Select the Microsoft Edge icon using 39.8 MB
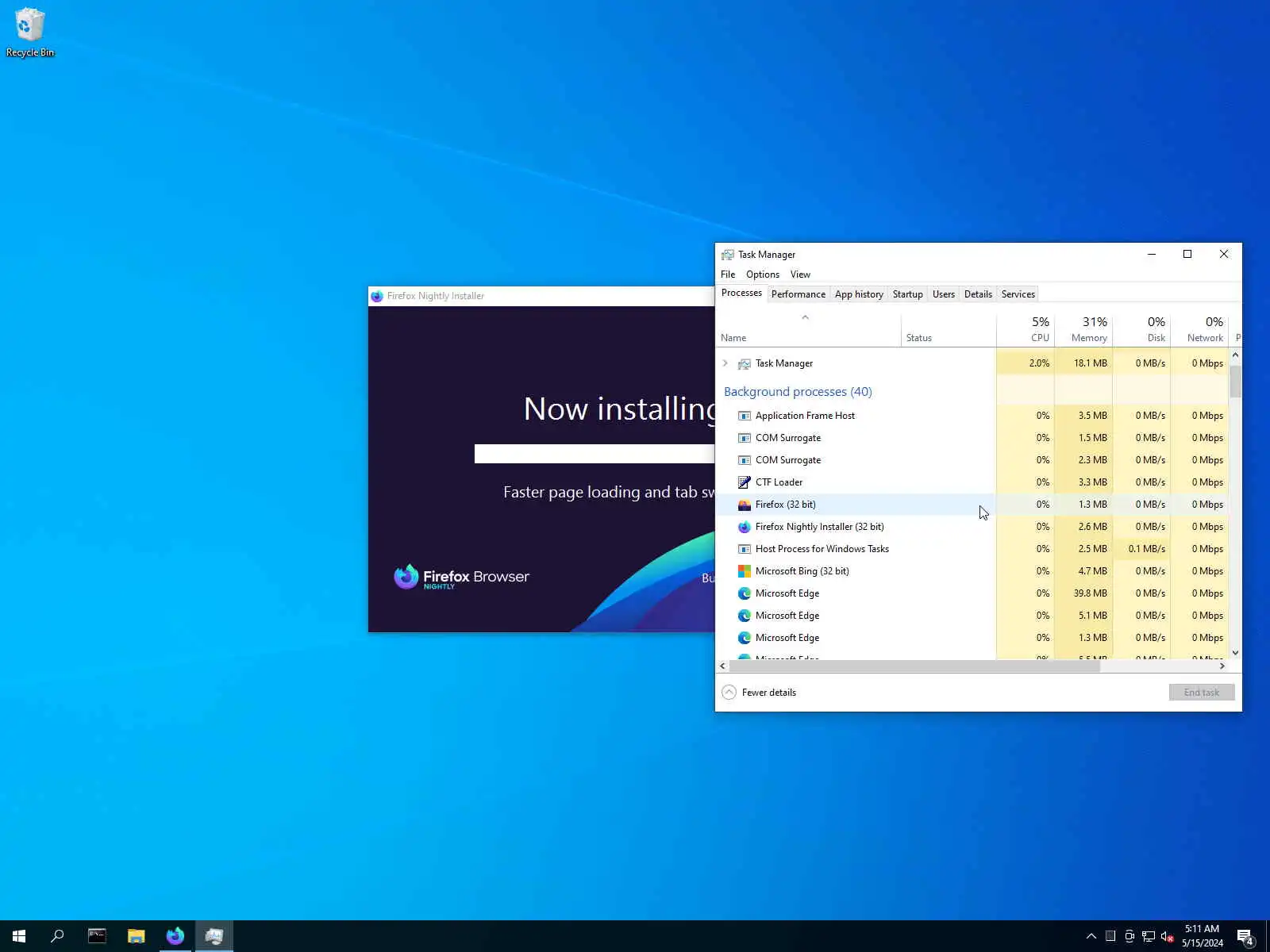The width and height of the screenshot is (1270, 952). pyautogui.click(x=744, y=593)
